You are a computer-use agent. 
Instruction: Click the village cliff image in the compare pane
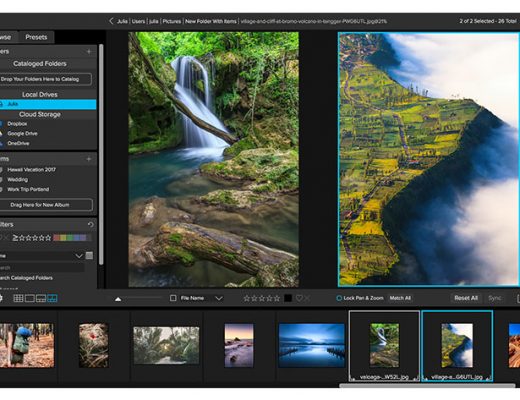coord(429,159)
